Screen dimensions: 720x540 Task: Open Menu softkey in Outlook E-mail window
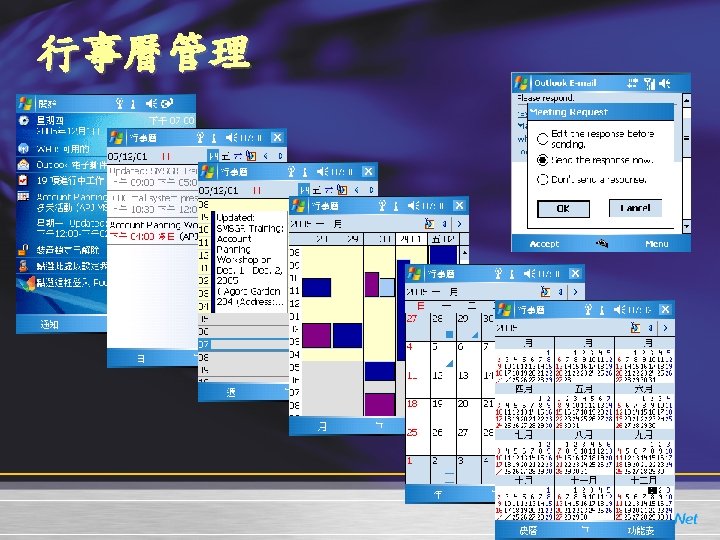click(657, 244)
